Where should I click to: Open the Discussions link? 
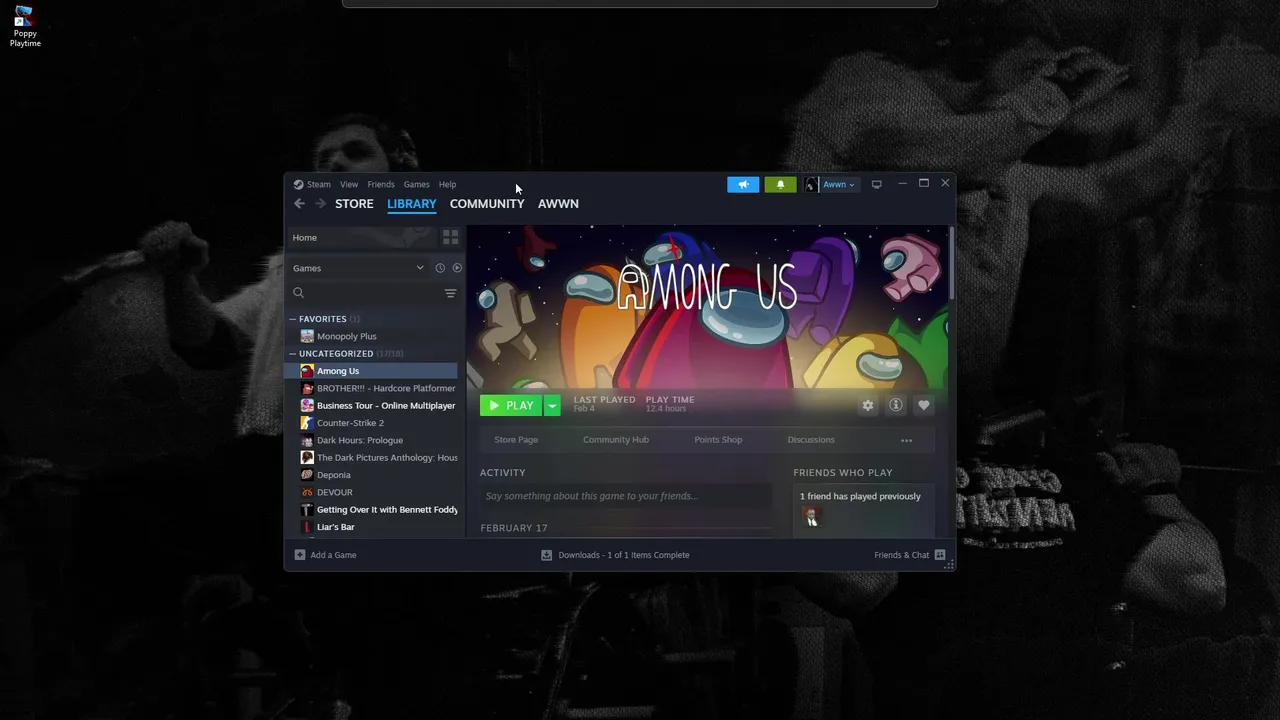pyautogui.click(x=811, y=440)
